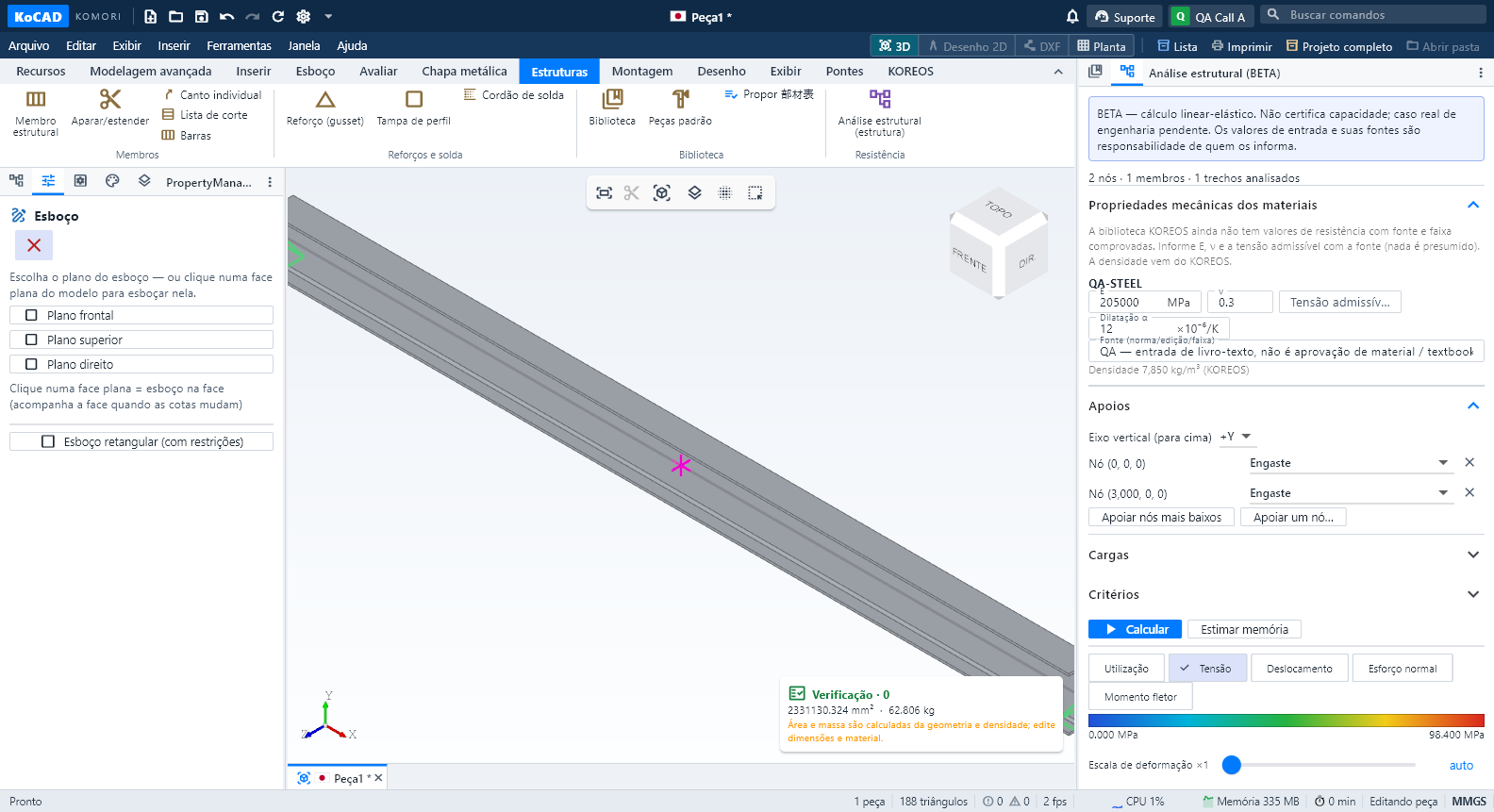Screen dimensions: 1494x812
Task: Check the Plano direito option
Action: pyautogui.click(x=141, y=364)
